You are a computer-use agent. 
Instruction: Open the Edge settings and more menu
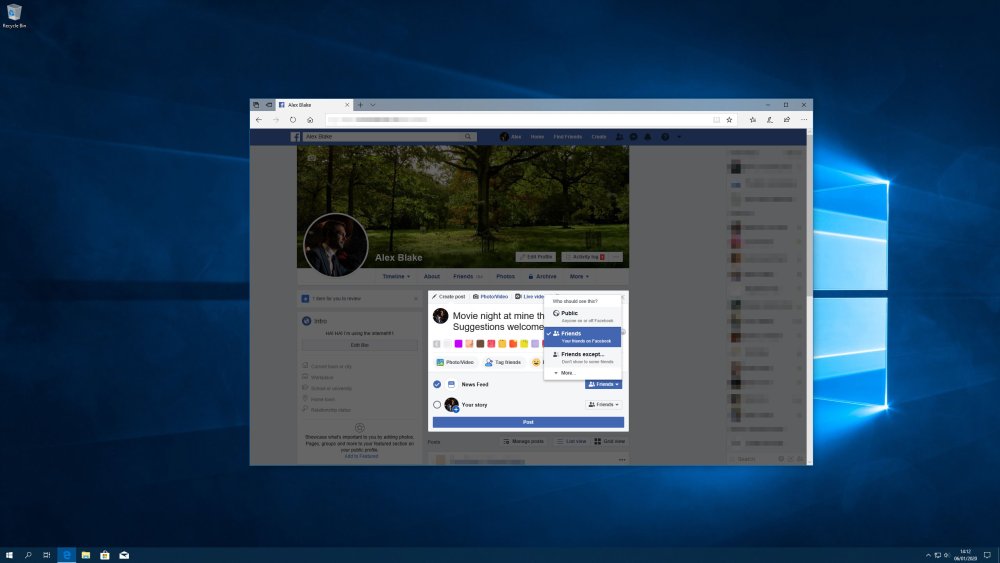coord(804,120)
